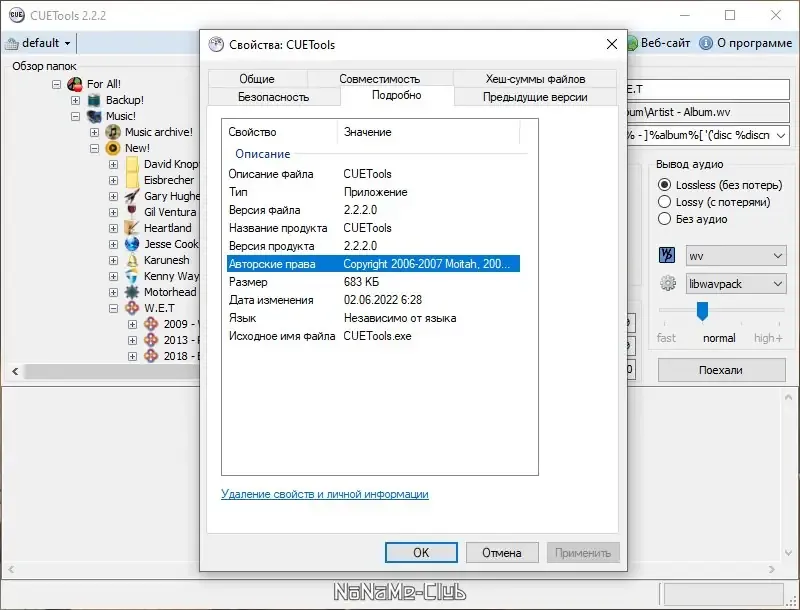The width and height of the screenshot is (800, 610).
Task: Expand the Music archive! node
Action: coord(94,132)
